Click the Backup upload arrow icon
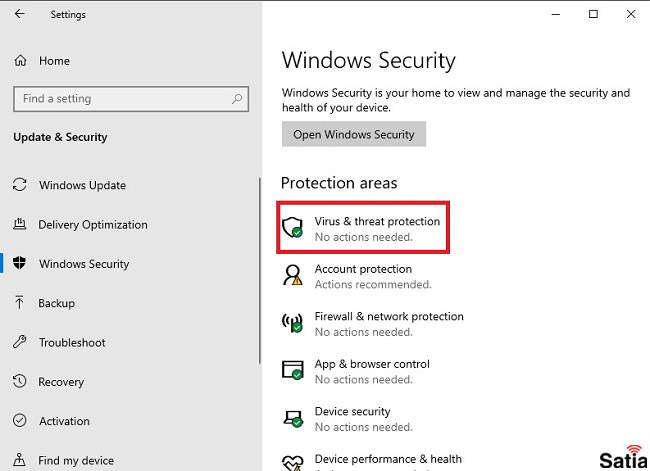Screen dimensions: 650x471 (x=19, y=303)
